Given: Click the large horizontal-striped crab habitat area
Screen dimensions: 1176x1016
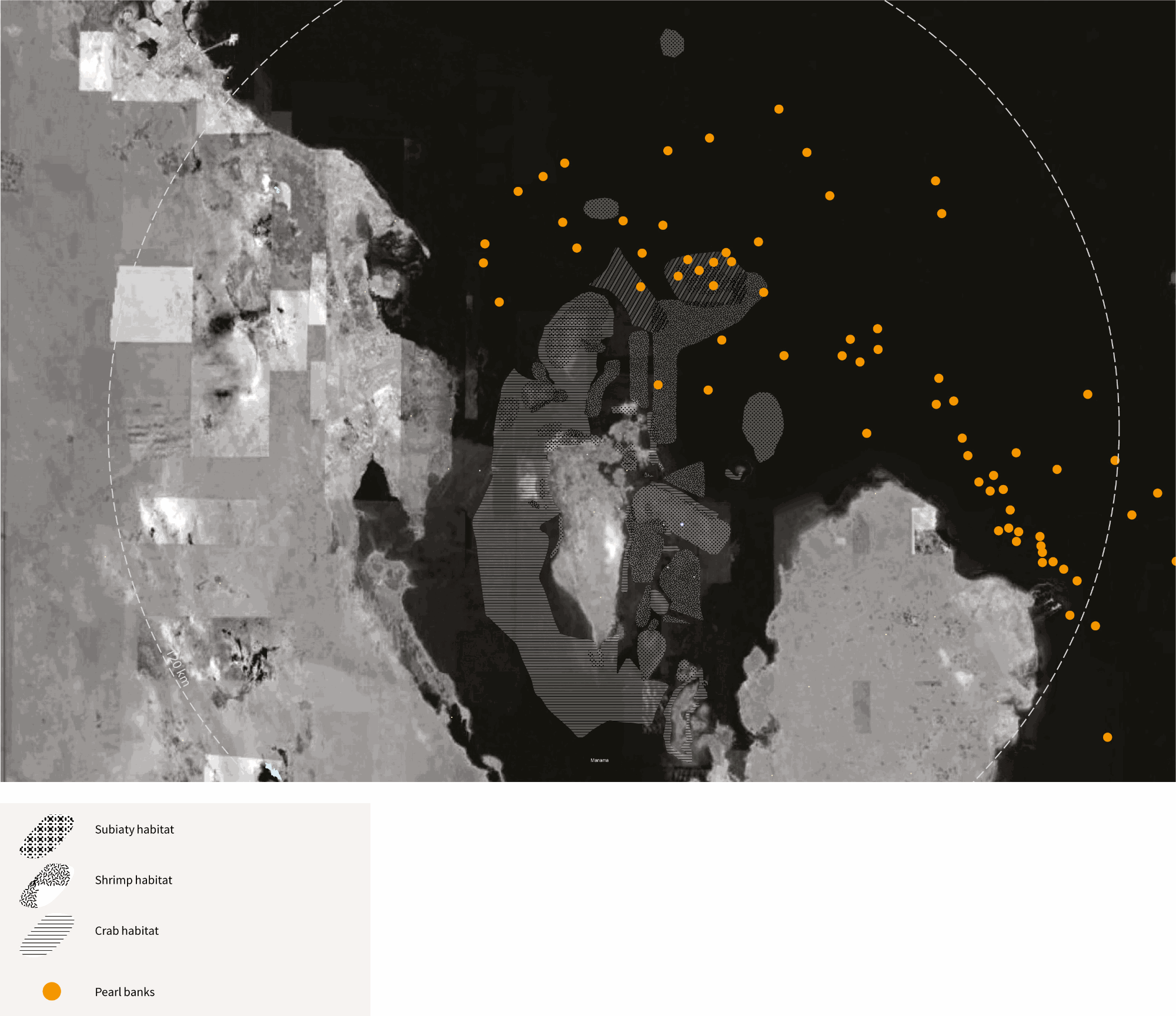Looking at the screenshot, I should 512,564.
